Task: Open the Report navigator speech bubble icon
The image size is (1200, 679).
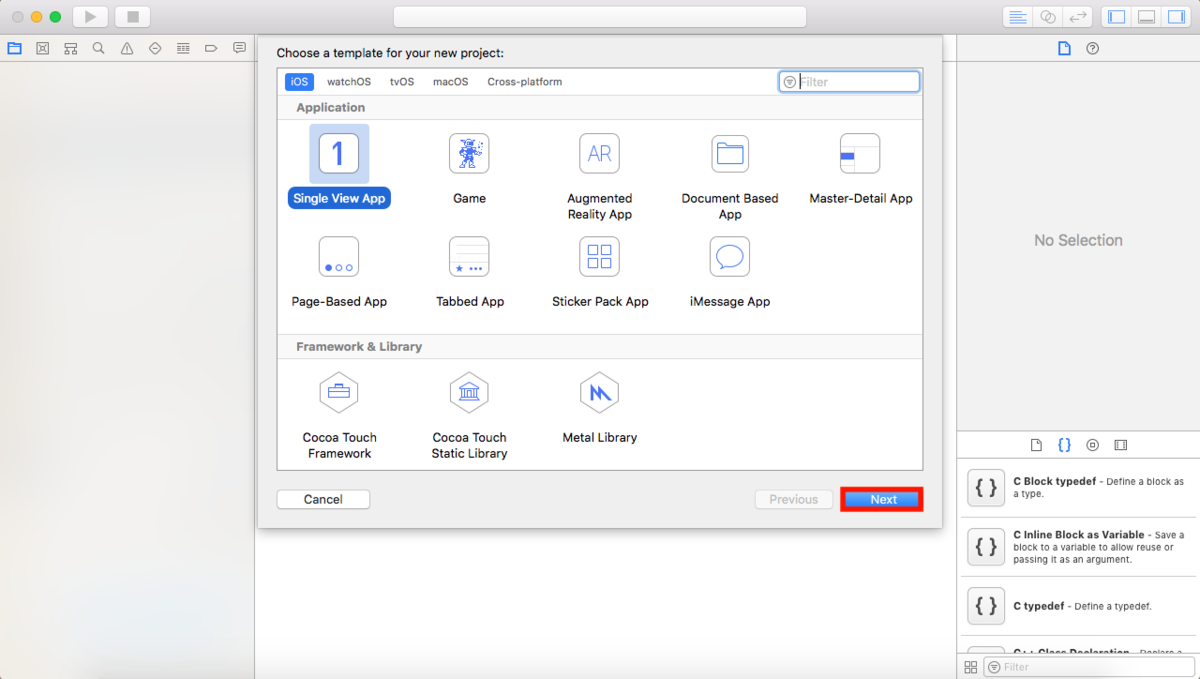Action: point(239,48)
